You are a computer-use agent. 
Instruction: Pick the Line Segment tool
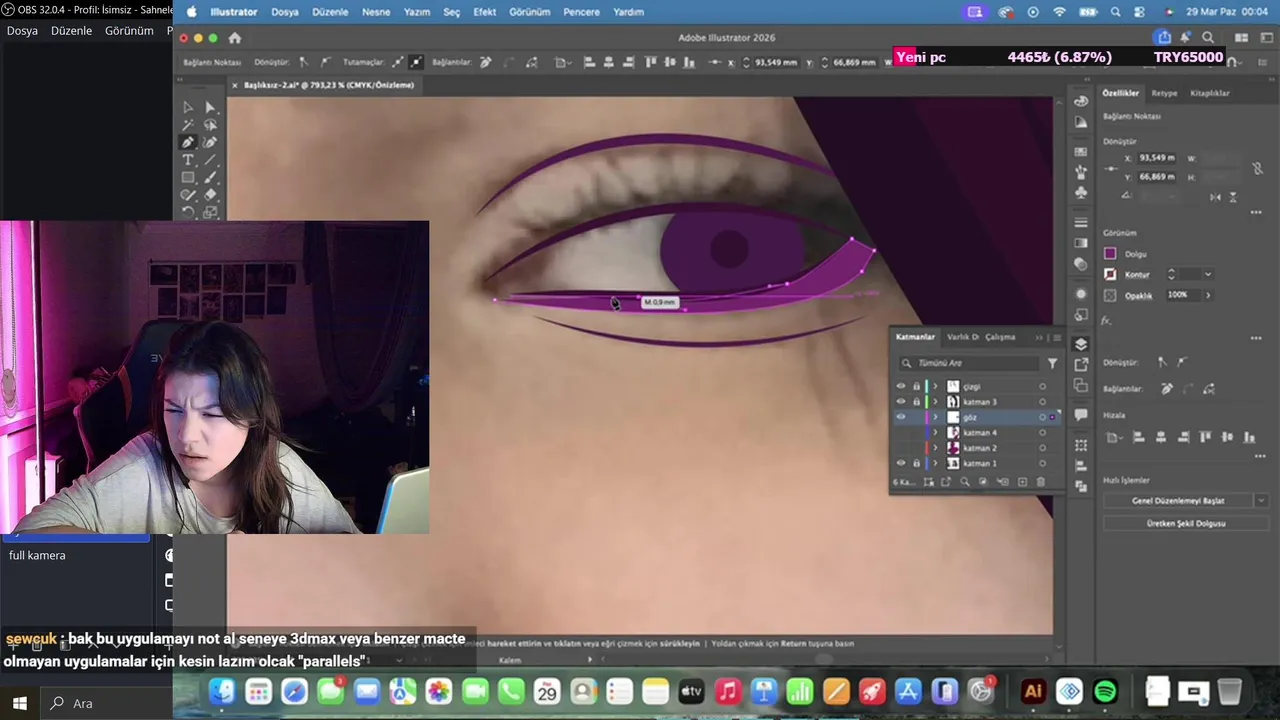pos(210,160)
